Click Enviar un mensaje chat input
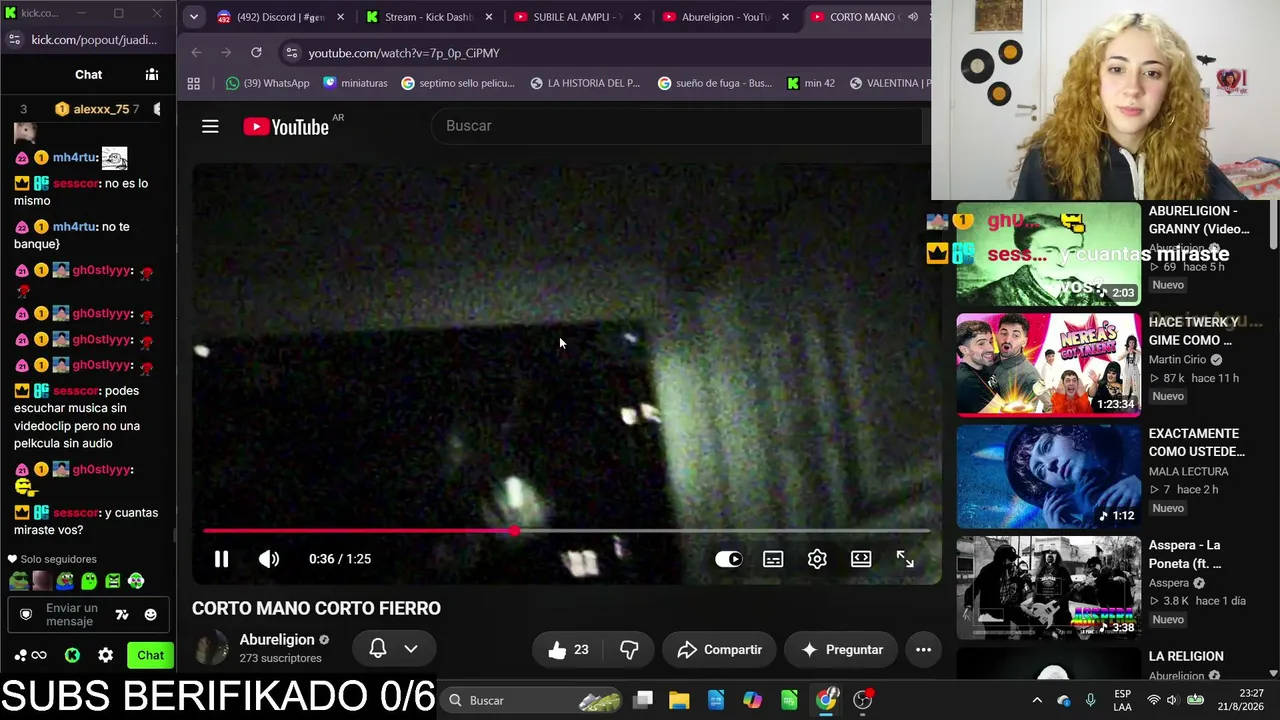Image resolution: width=1280 pixels, height=720 pixels. click(71, 615)
